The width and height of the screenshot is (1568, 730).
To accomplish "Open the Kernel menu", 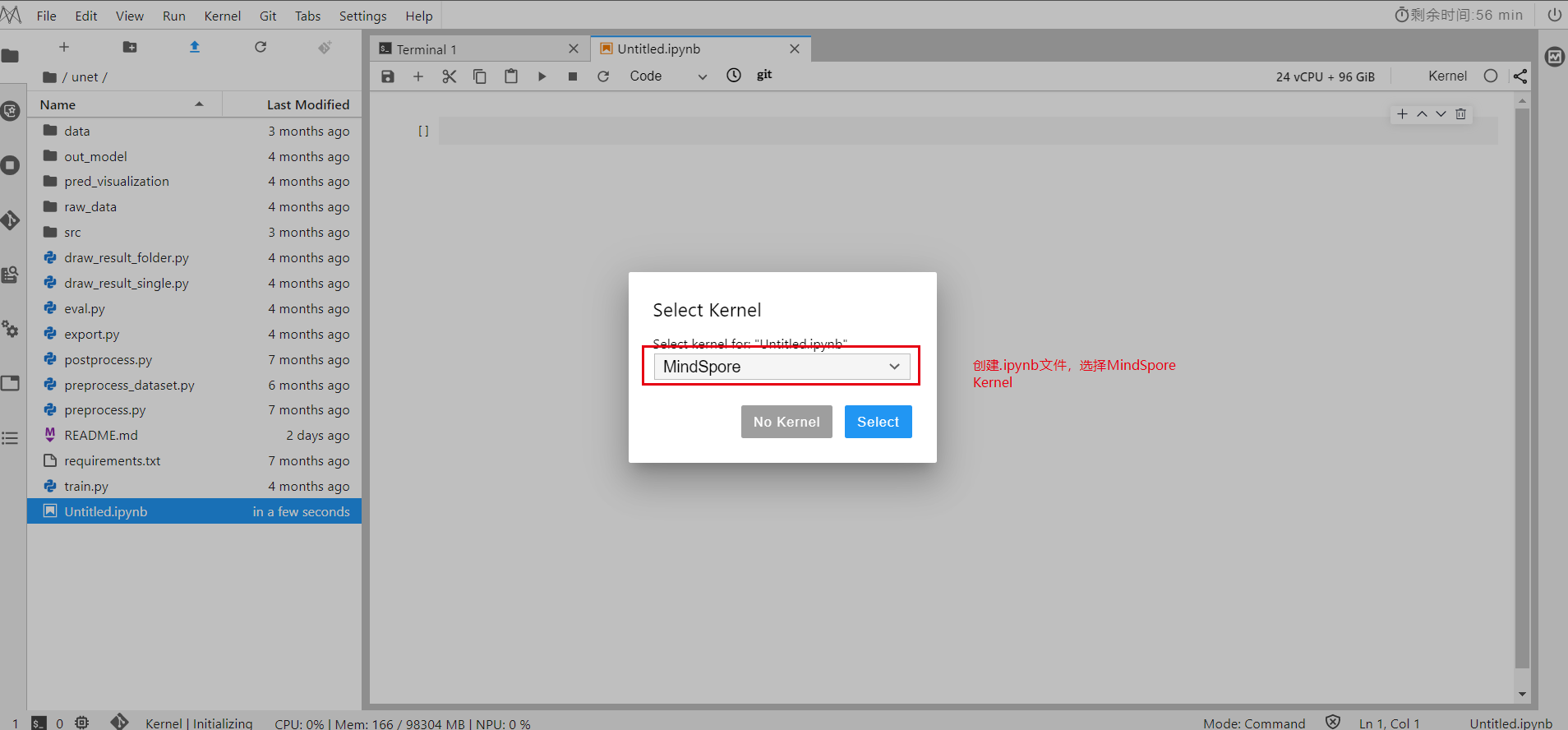I will coord(223,16).
